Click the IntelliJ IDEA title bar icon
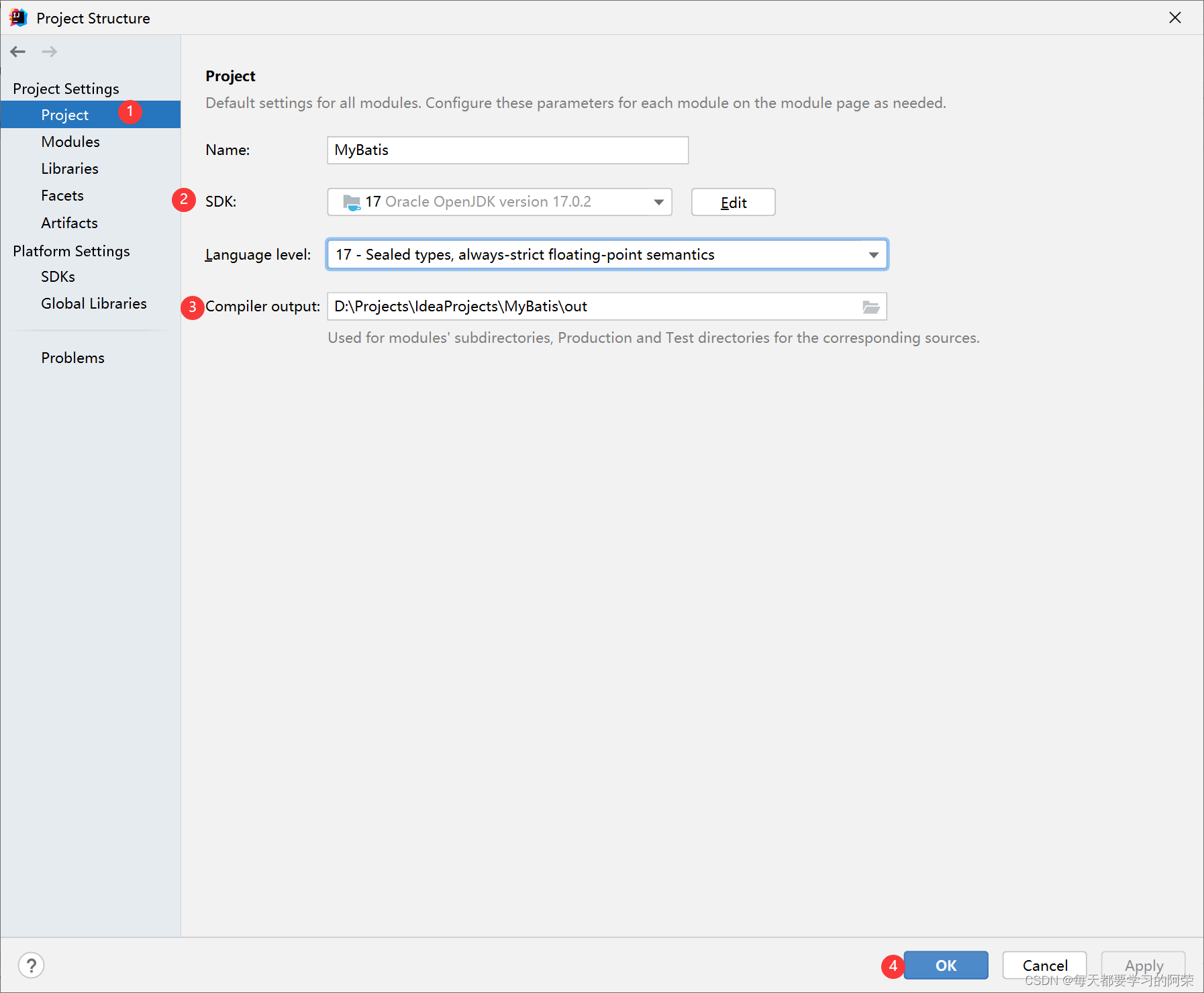The height and width of the screenshot is (993, 1204). click(18, 18)
